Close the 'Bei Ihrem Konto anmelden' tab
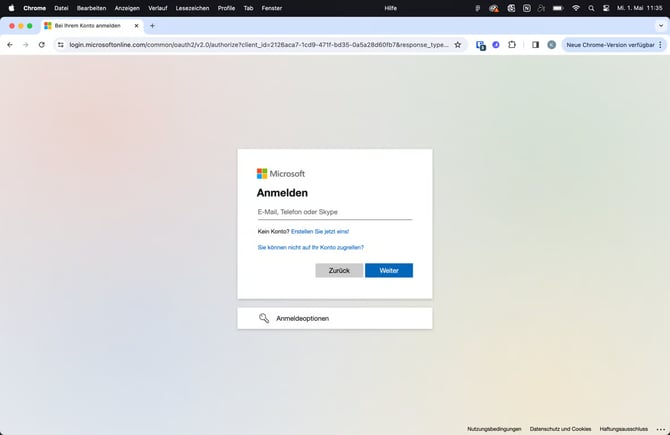The width and height of the screenshot is (670, 435). 136,26
